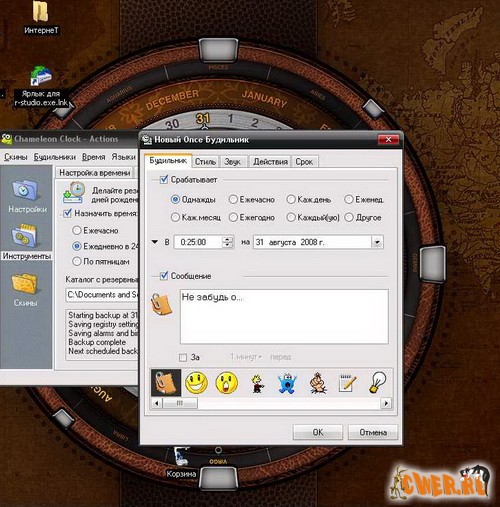Switch to the Звук tab
The height and width of the screenshot is (507, 500).
point(233,162)
